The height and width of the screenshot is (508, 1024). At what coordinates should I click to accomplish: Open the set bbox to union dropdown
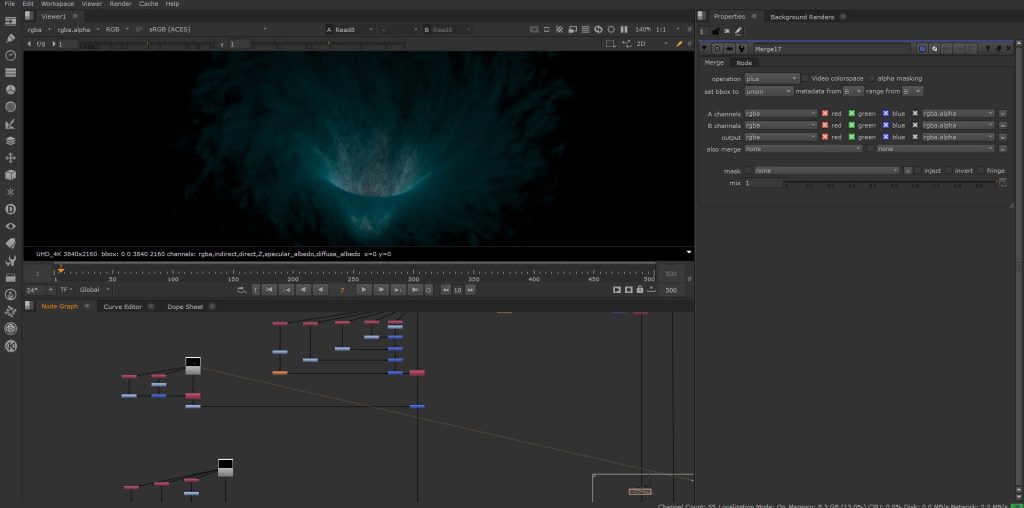click(769, 91)
